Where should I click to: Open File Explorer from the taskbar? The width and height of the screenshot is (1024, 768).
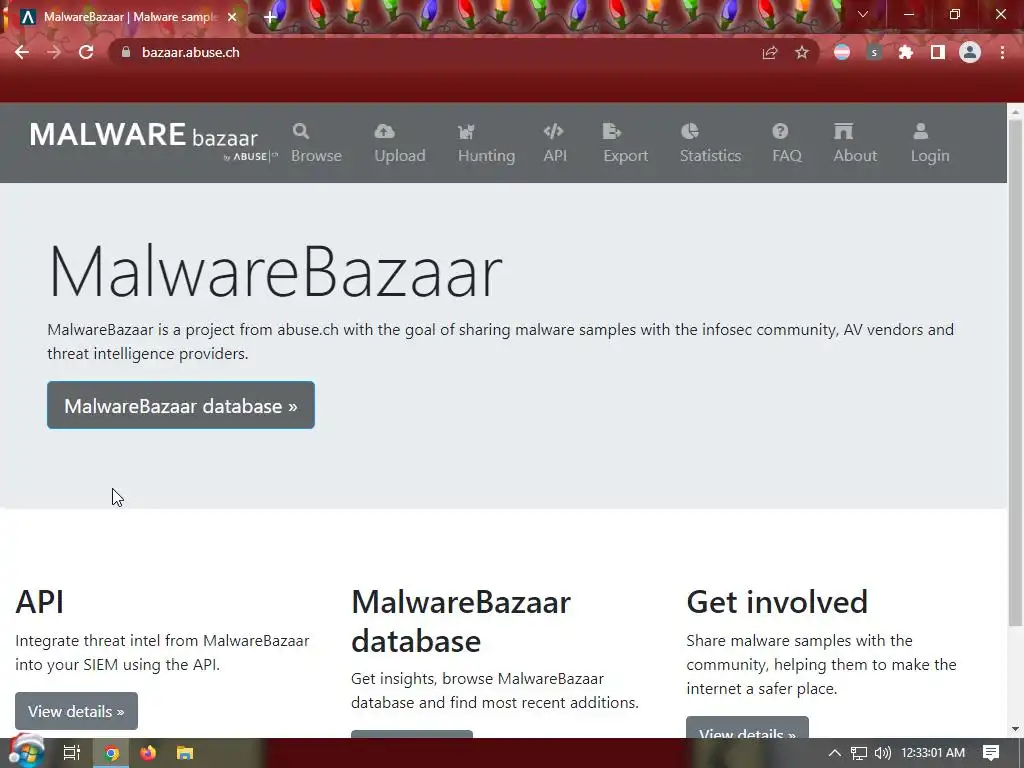[x=185, y=753]
